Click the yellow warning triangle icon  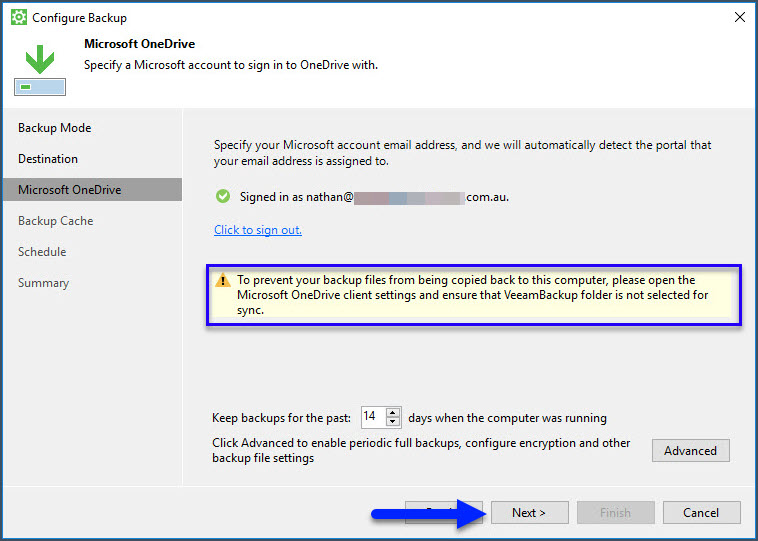pos(224,281)
